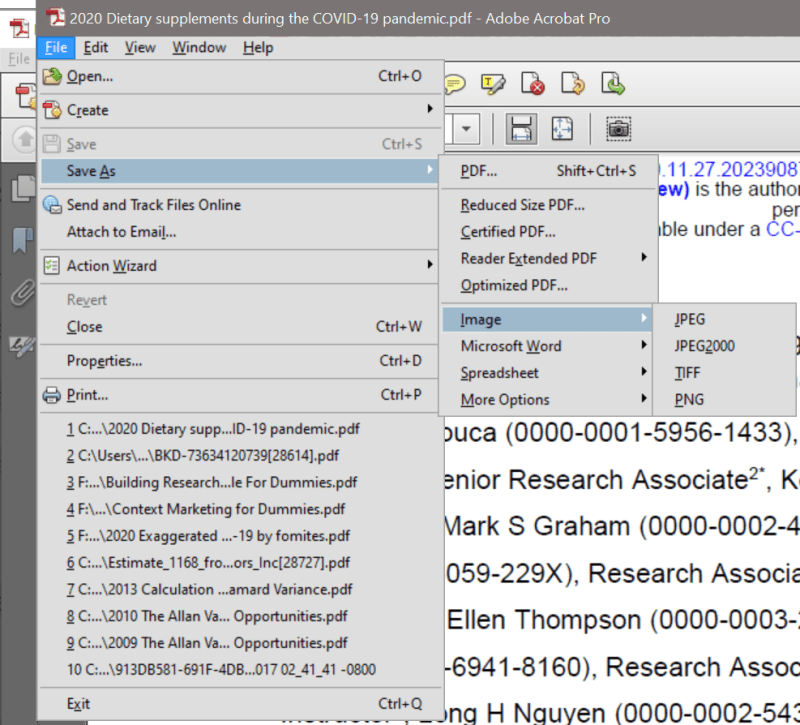Open document Properties

(x=239, y=361)
